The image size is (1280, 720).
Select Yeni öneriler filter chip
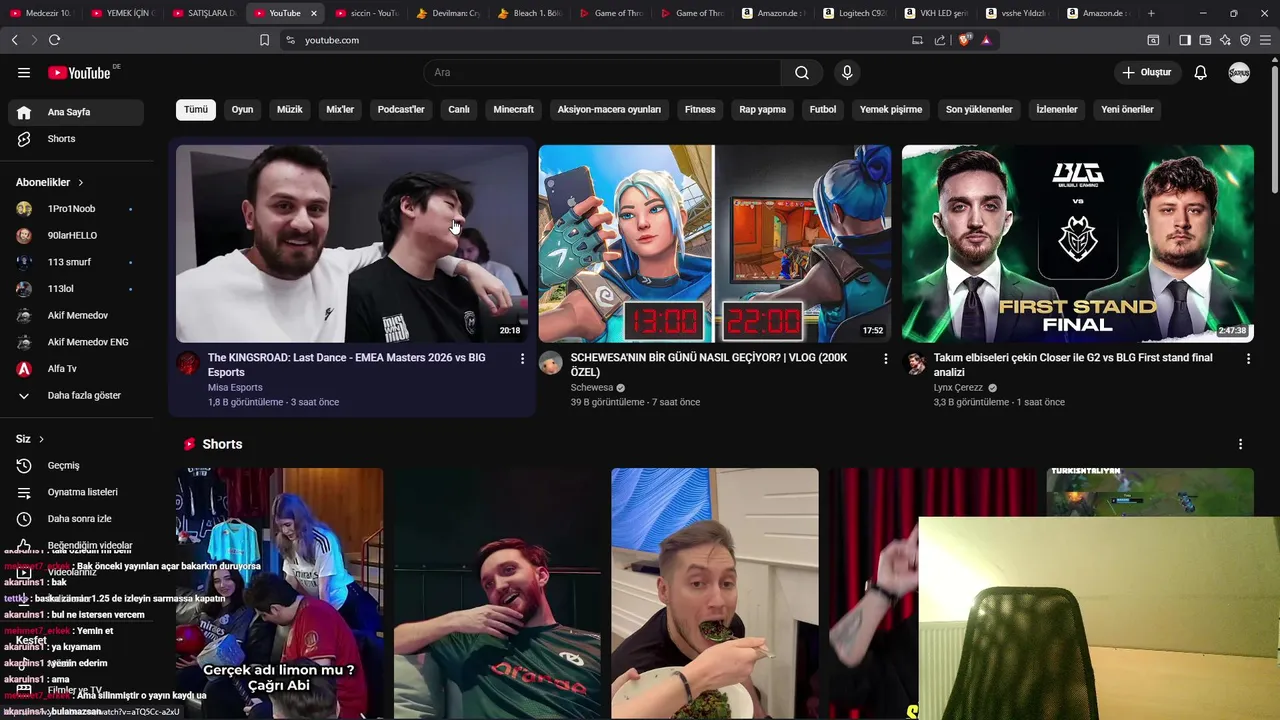tap(1128, 110)
